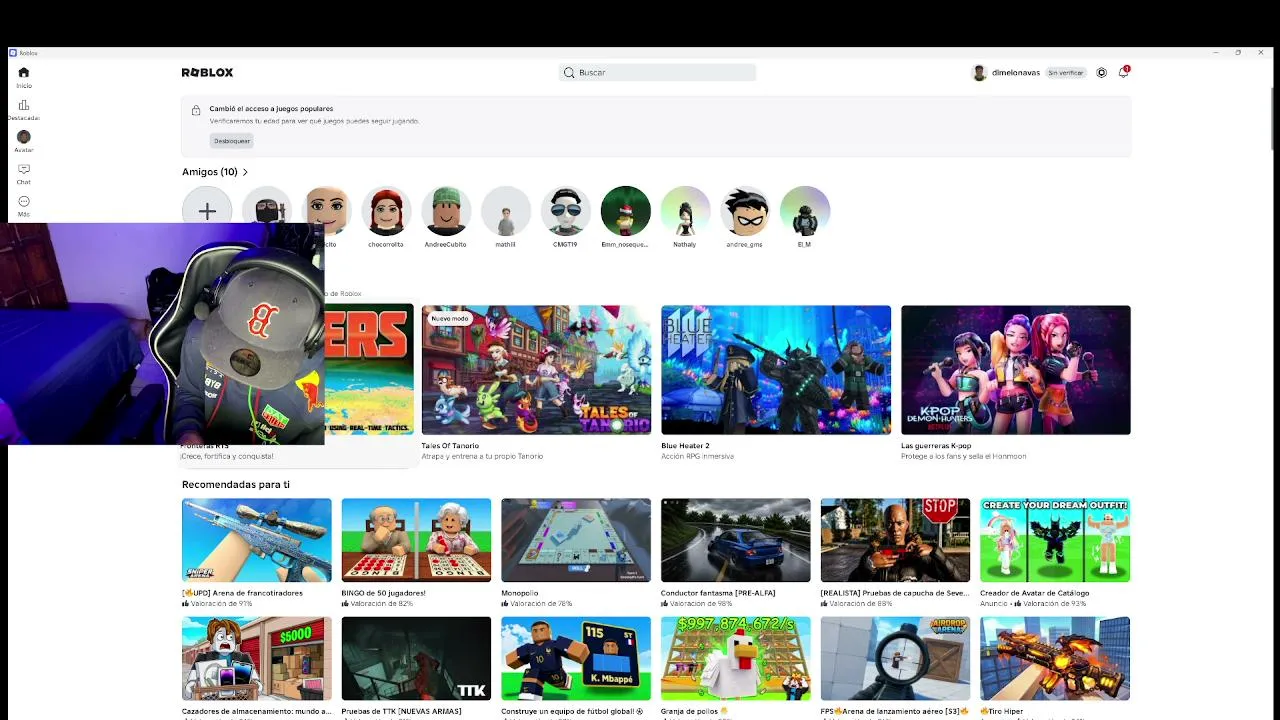This screenshot has width=1280, height=720.
Task: Open Nathaly's friend avatar
Action: 685,211
